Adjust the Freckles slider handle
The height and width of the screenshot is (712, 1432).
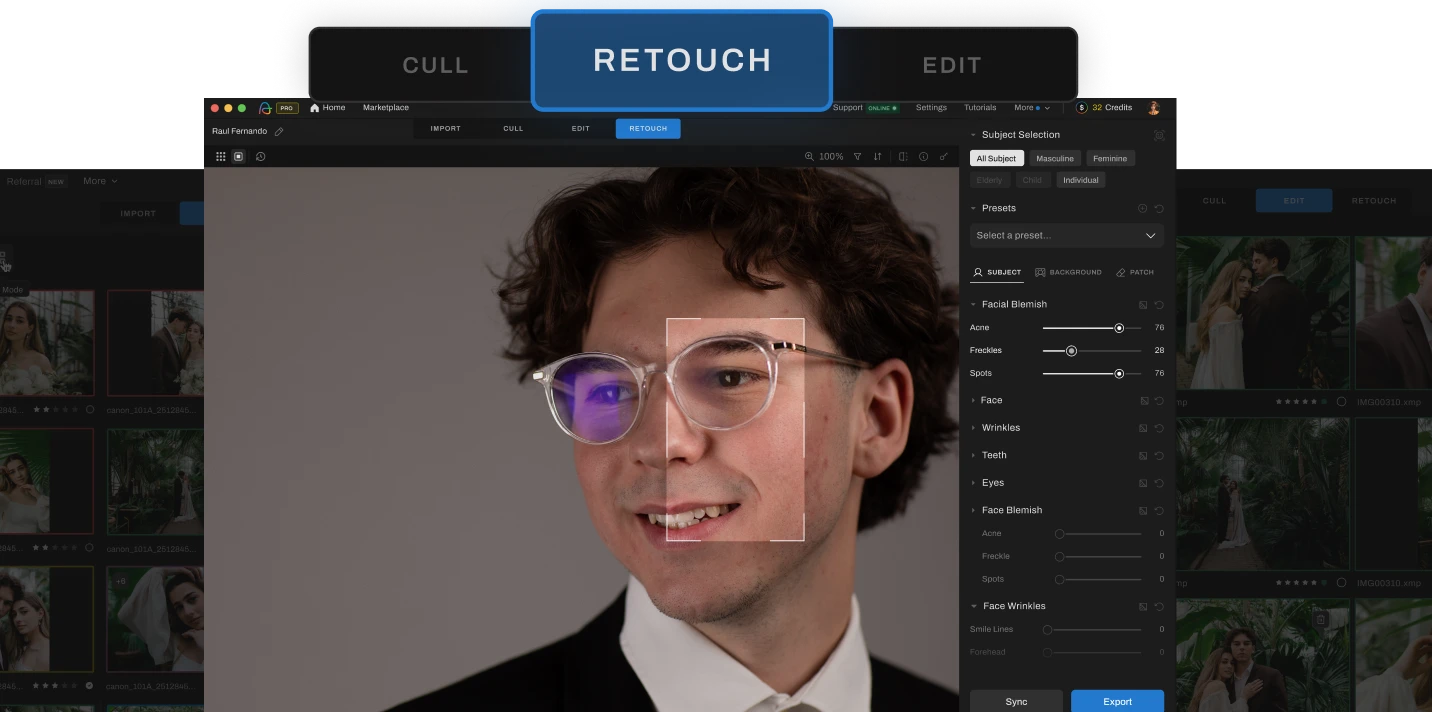coord(1071,351)
